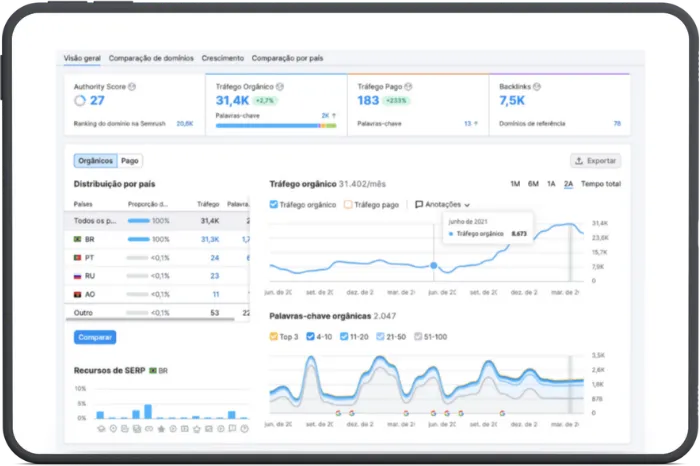This screenshot has height=466, width=700.
Task: Click the 11 traffic value for AO
Action: click(216, 294)
